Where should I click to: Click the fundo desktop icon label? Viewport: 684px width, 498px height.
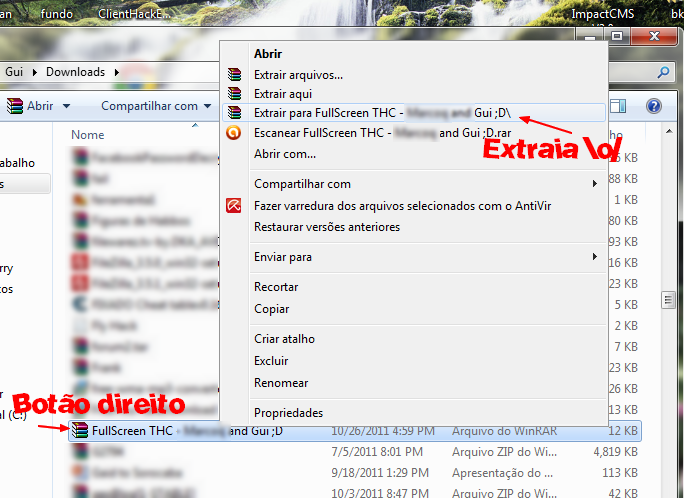click(57, 14)
